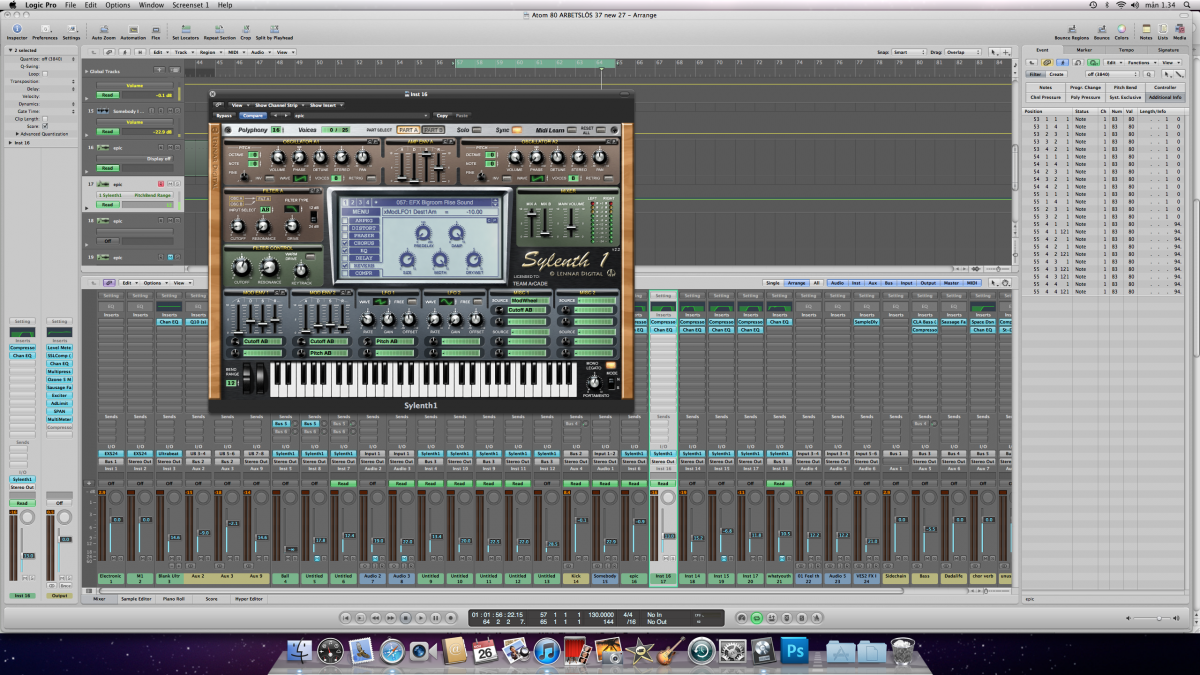Toggle the Score checkbox in Inspector
The height and width of the screenshot is (675, 1200).
tap(45, 126)
